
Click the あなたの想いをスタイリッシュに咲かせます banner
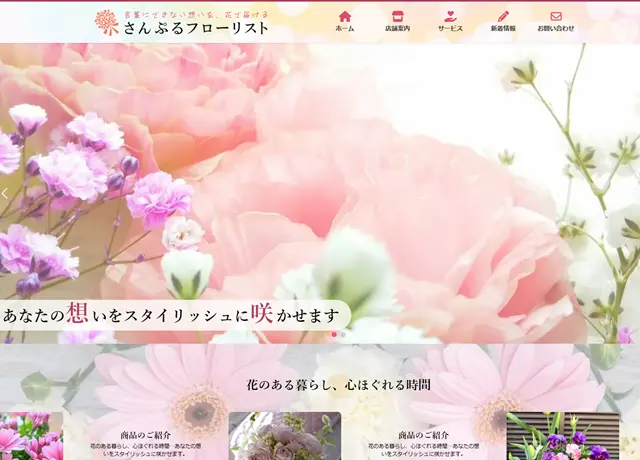click(x=175, y=315)
